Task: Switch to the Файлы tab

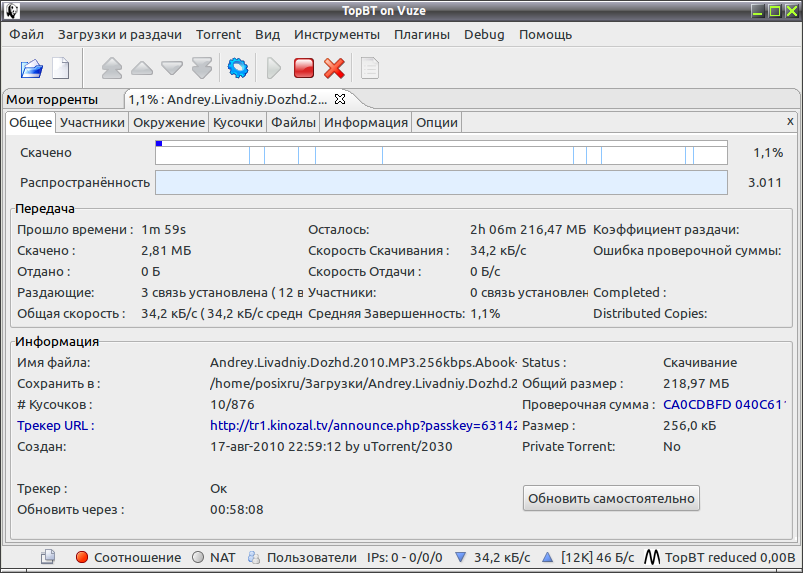Action: pyautogui.click(x=293, y=122)
